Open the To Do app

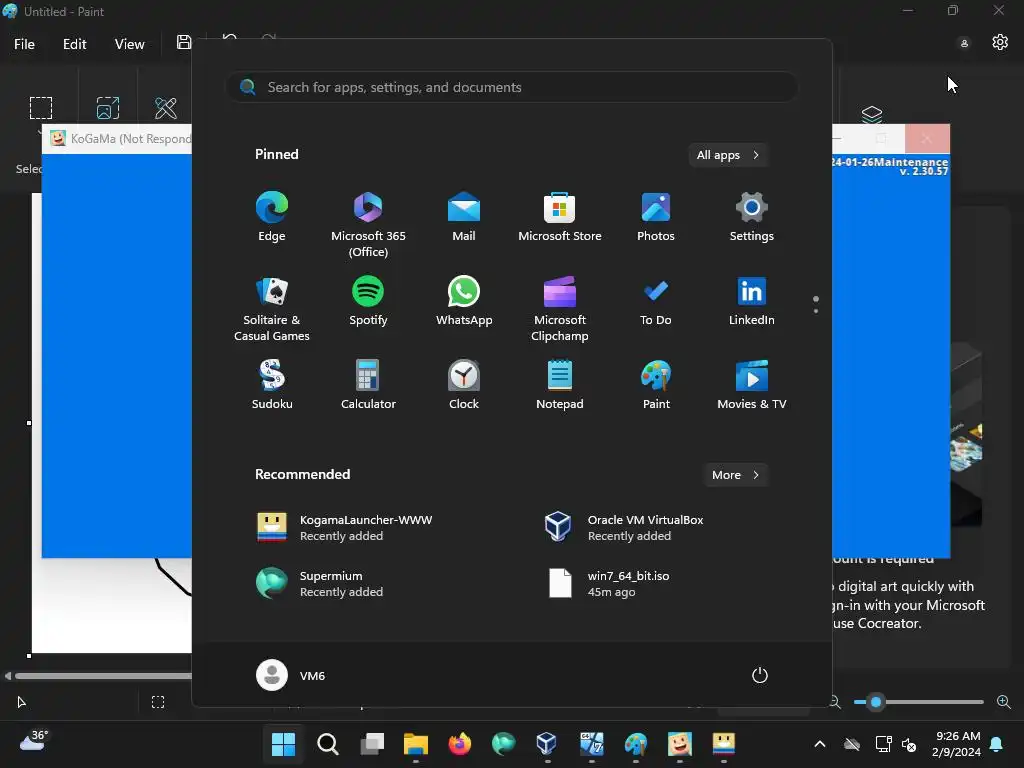coord(656,301)
